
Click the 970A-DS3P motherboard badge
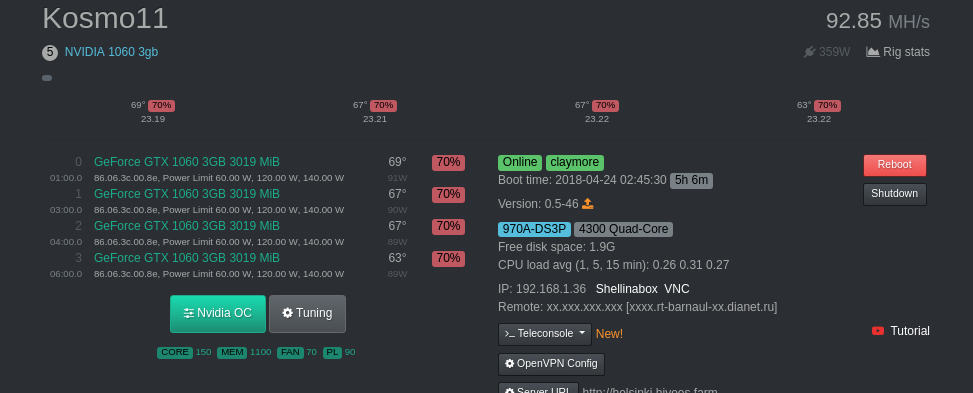pyautogui.click(x=534, y=229)
